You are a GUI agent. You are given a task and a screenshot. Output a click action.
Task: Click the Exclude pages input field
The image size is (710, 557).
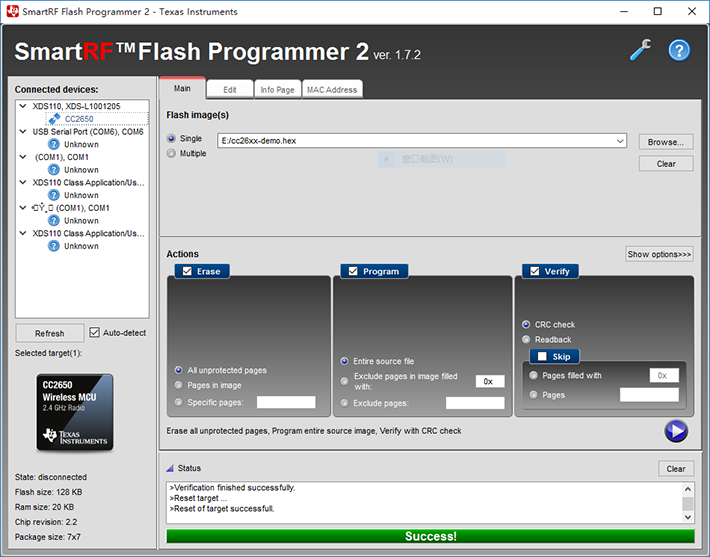pos(475,403)
